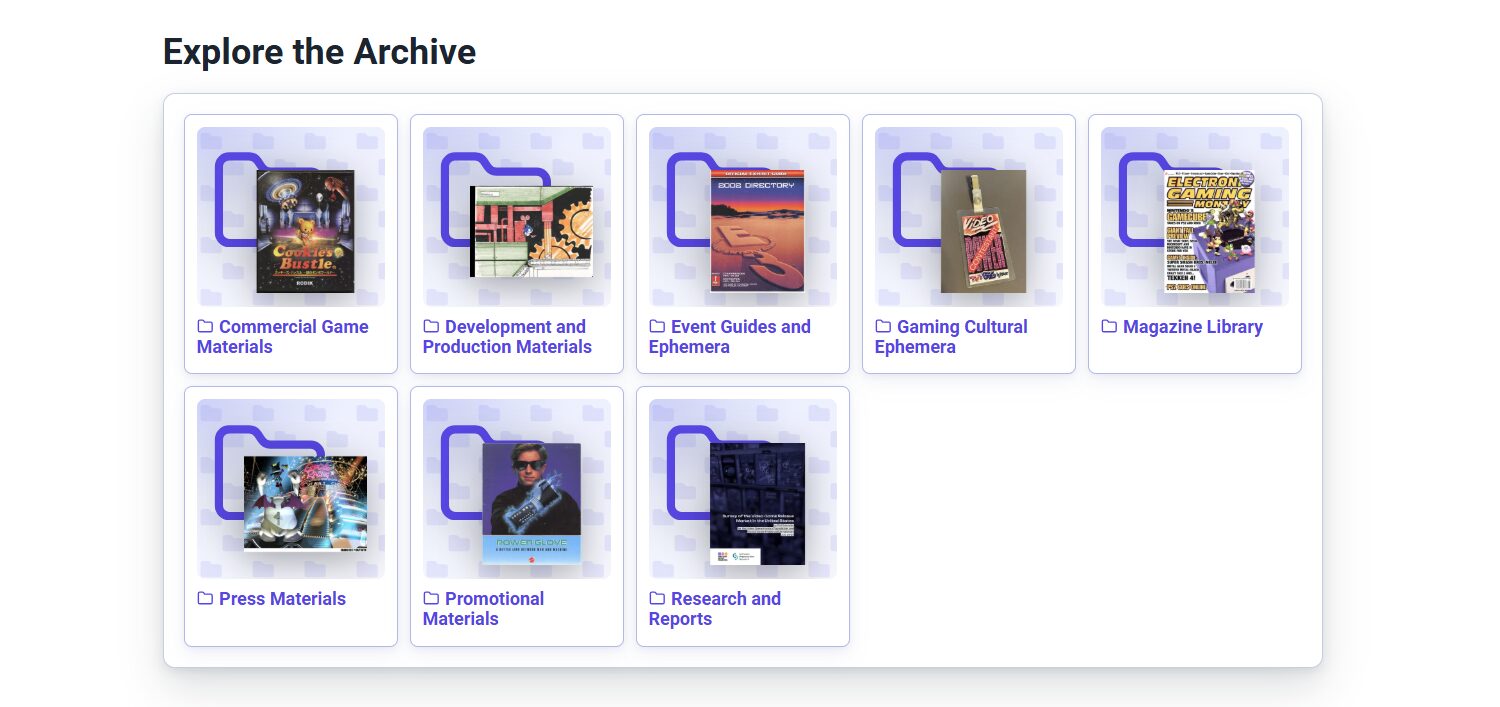
Task: Click the Cookie's Bustle box art thumbnail
Action: (303, 230)
